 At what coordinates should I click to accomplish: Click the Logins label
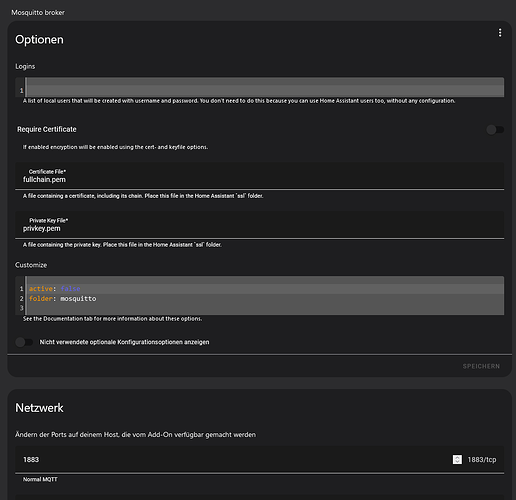(x=25, y=66)
